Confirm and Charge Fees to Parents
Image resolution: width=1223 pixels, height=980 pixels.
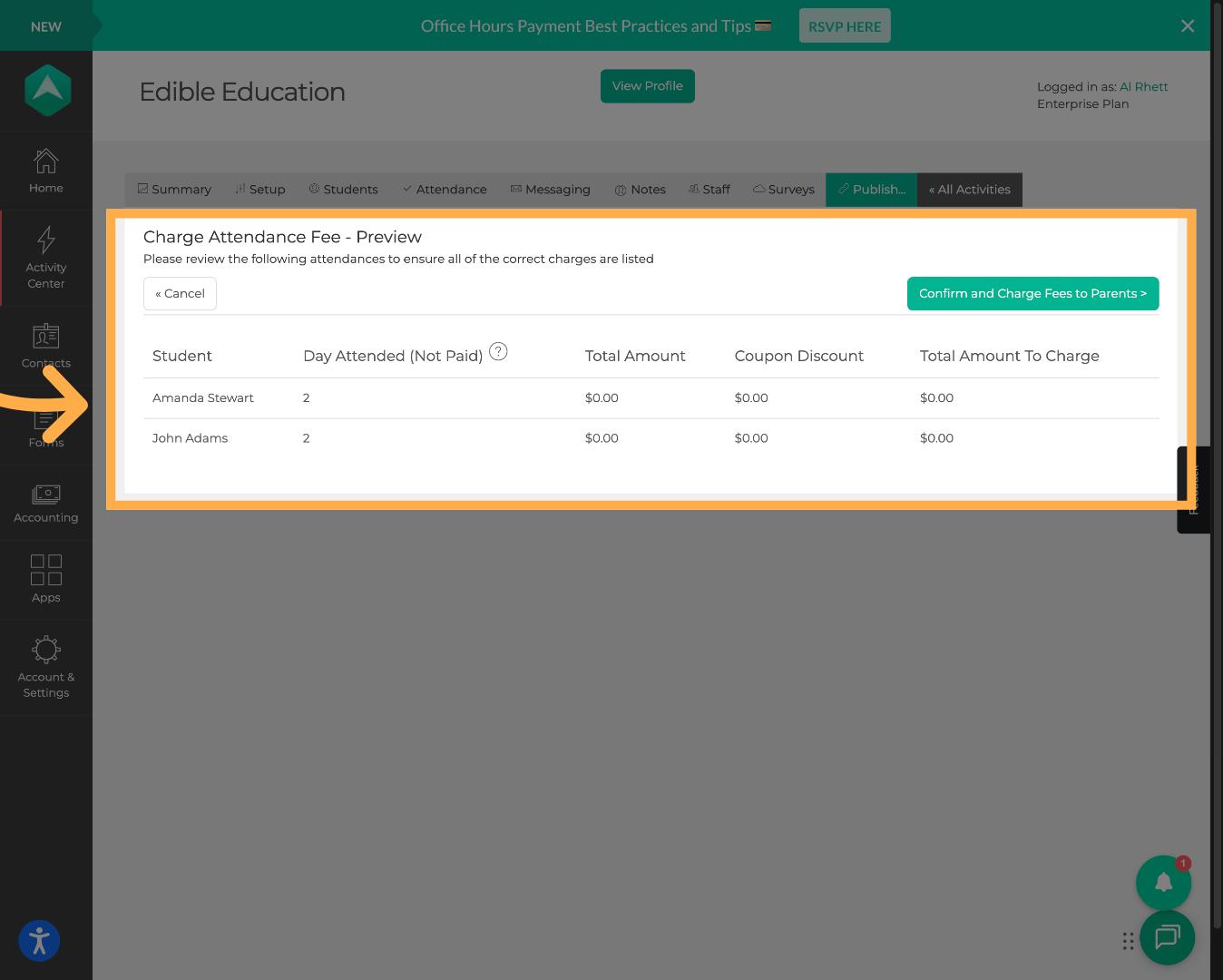[x=1032, y=293]
